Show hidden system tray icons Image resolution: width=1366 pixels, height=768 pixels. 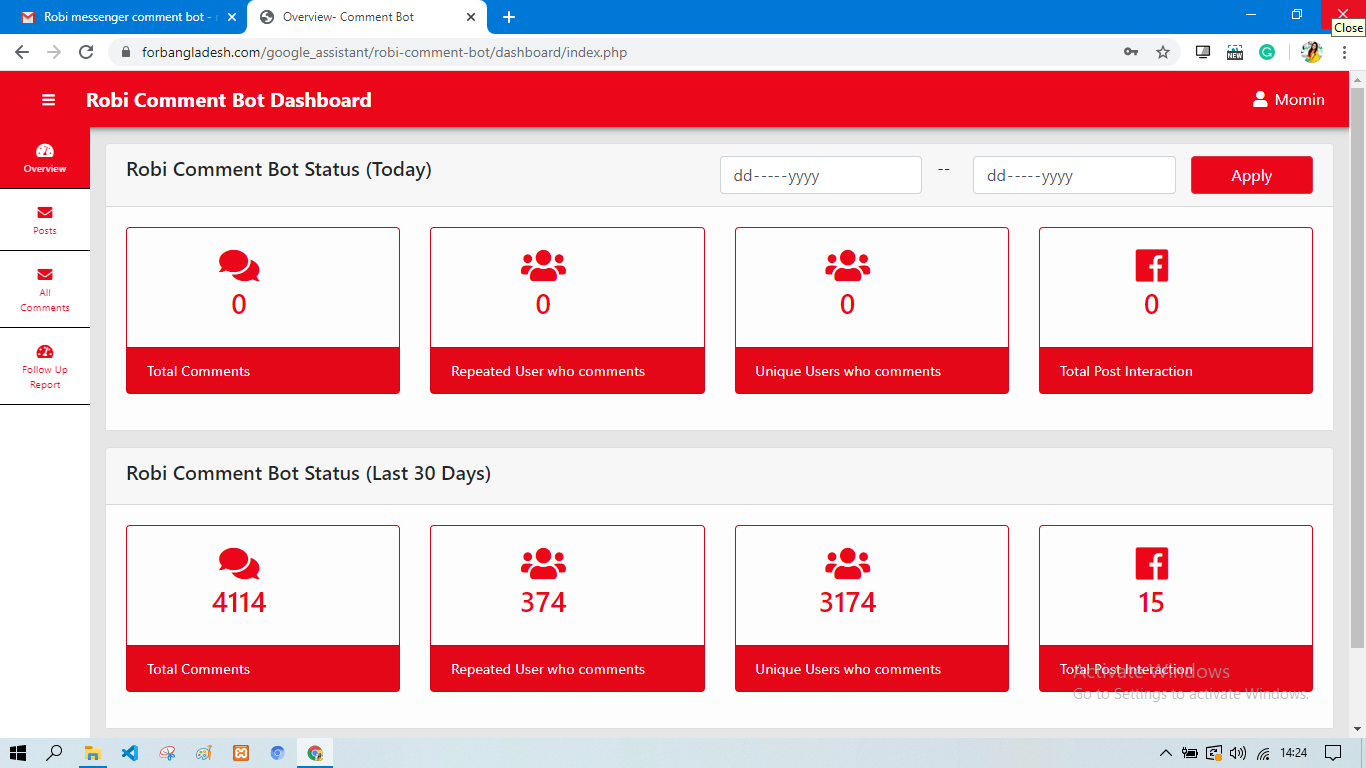[1166, 753]
